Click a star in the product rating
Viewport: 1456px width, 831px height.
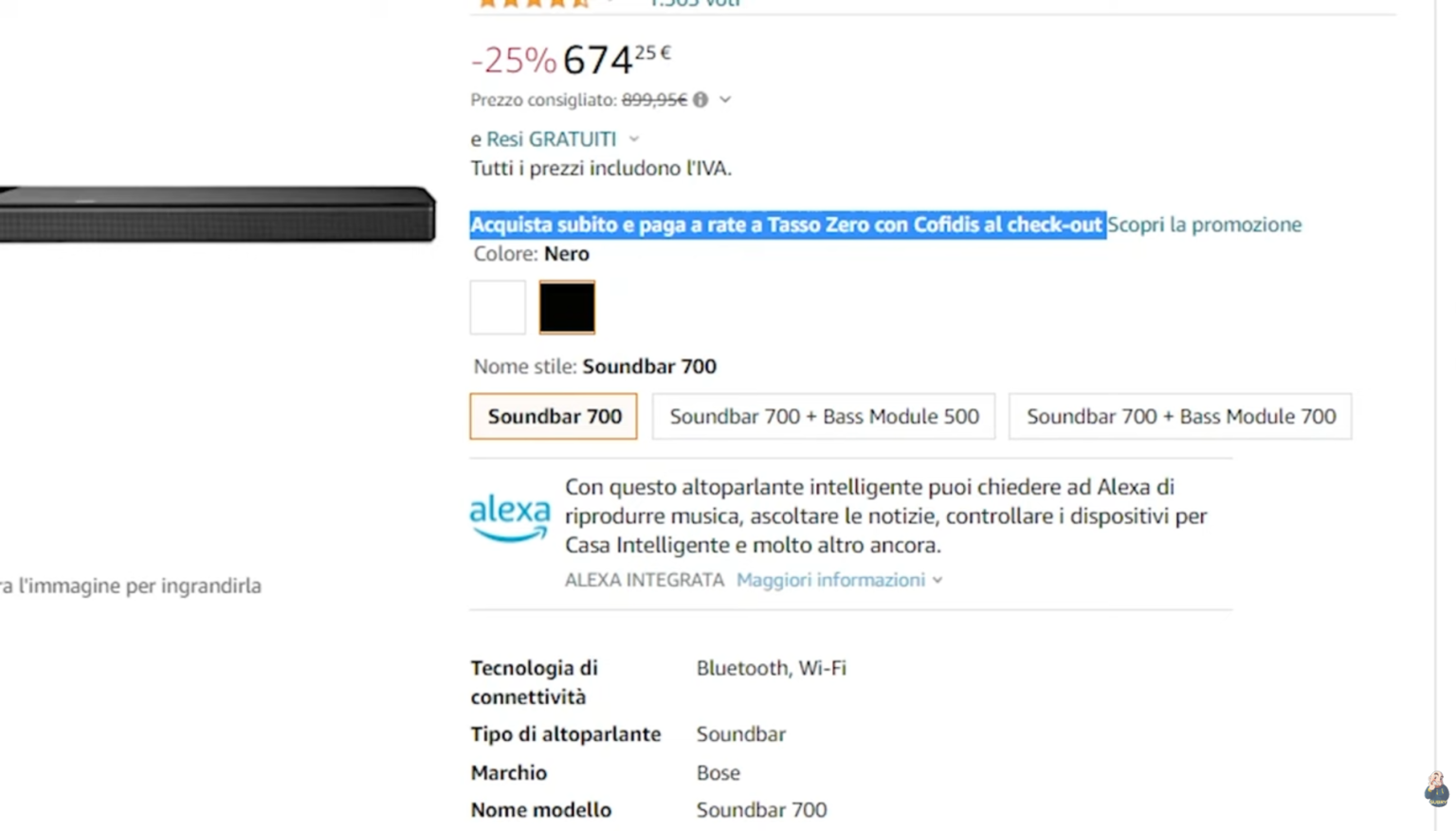click(512, 5)
